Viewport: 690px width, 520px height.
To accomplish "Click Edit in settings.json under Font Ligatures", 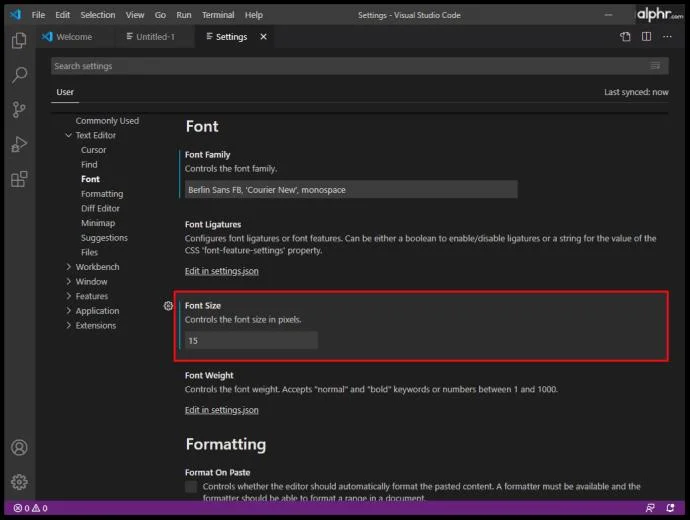I will [x=221, y=271].
